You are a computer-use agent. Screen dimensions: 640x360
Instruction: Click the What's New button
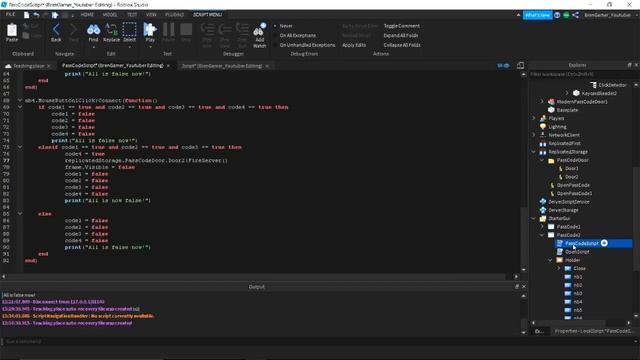[538, 15]
